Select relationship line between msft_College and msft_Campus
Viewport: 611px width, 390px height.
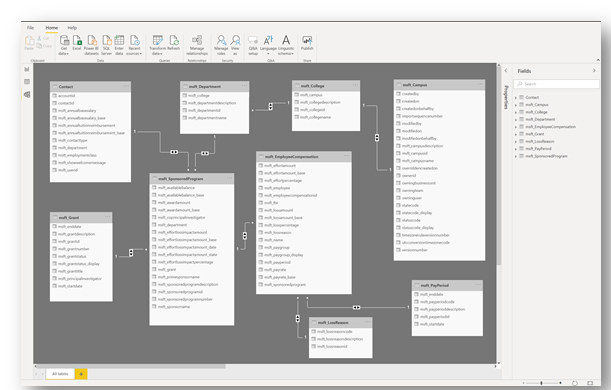click(377, 138)
